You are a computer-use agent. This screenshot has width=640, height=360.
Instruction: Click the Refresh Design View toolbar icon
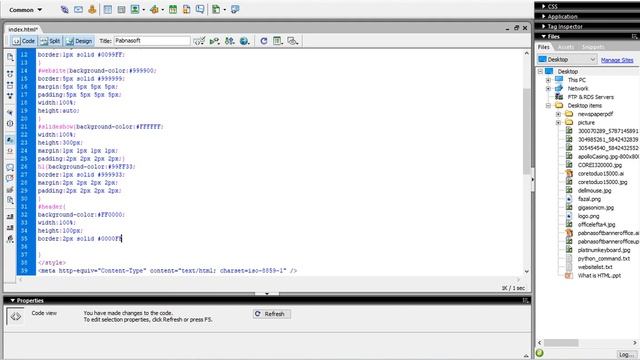[x=264, y=41]
